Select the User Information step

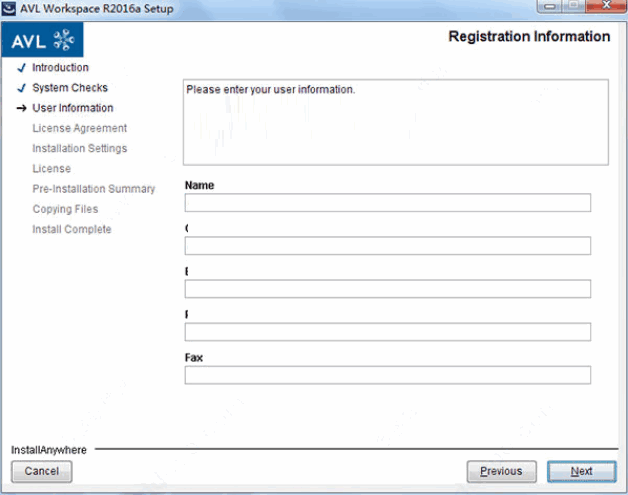pos(72,108)
